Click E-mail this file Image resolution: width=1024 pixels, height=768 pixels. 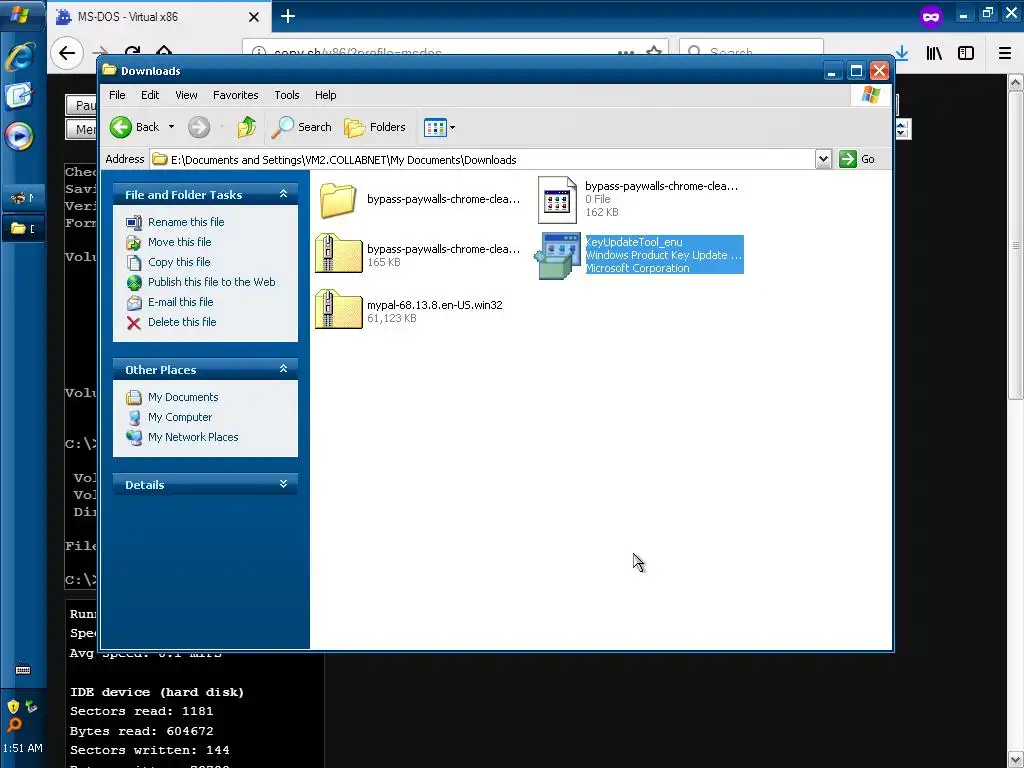(180, 302)
